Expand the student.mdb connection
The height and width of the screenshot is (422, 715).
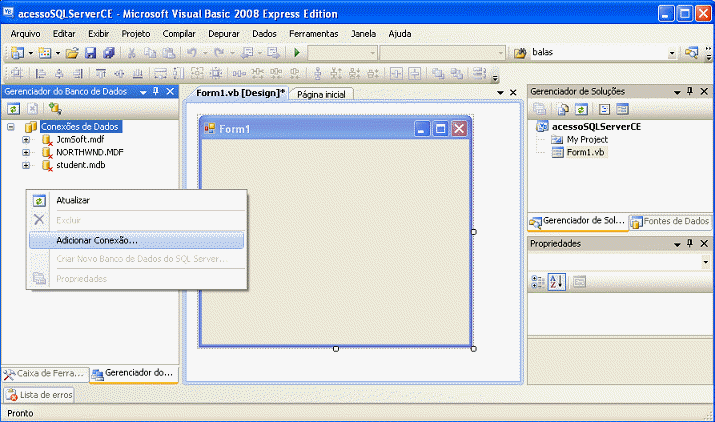26,165
